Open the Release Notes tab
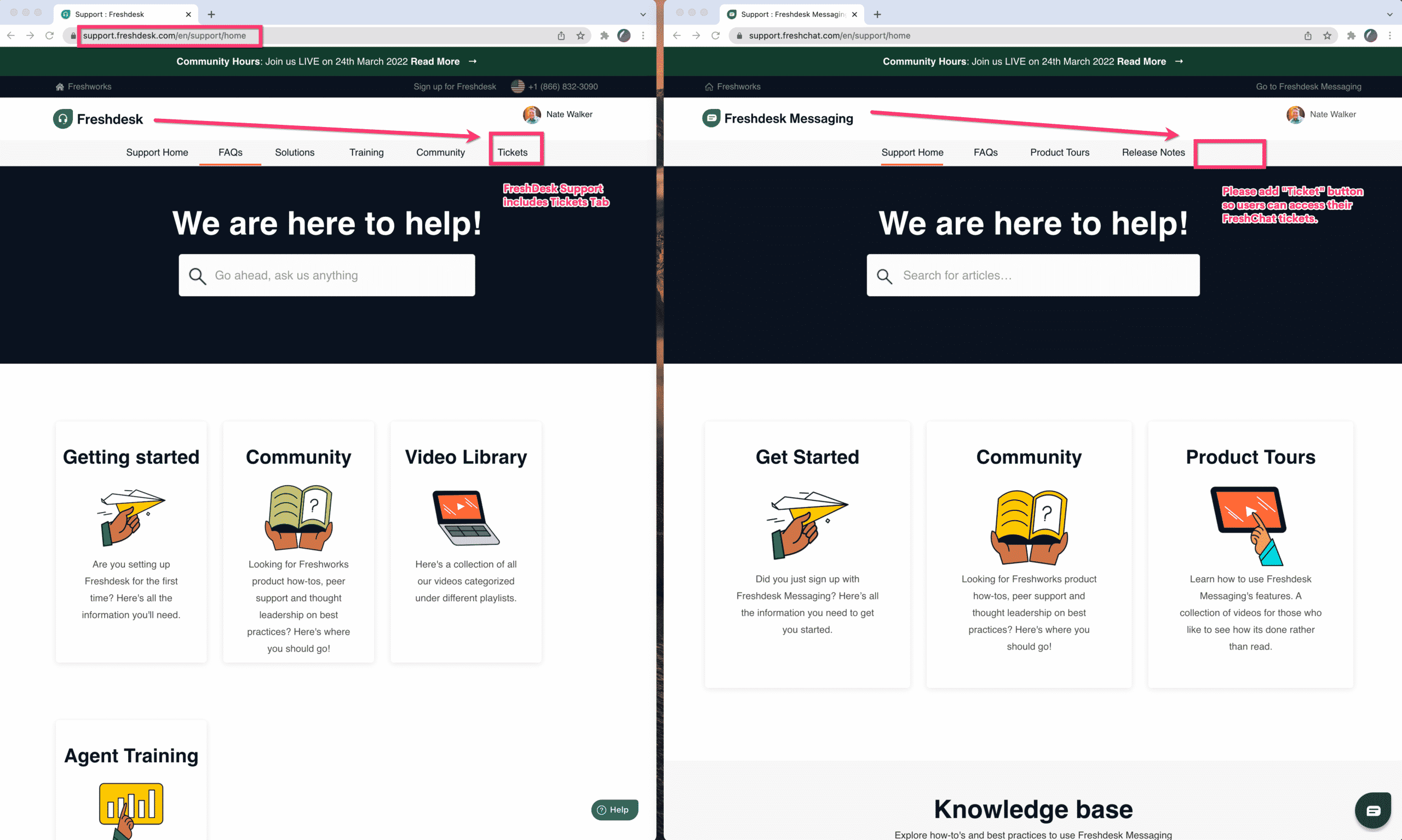This screenshot has height=840, width=1402. pos(1153,152)
